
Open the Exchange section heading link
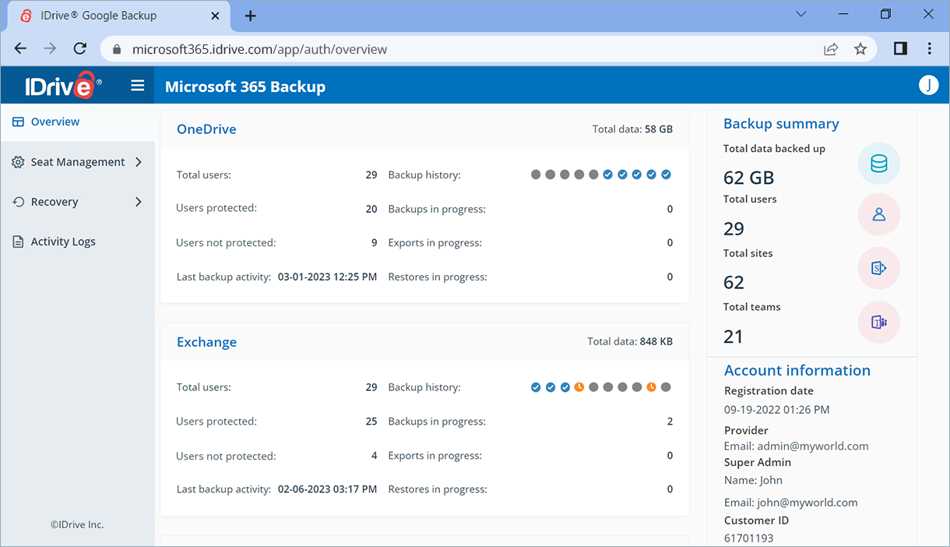[207, 342]
